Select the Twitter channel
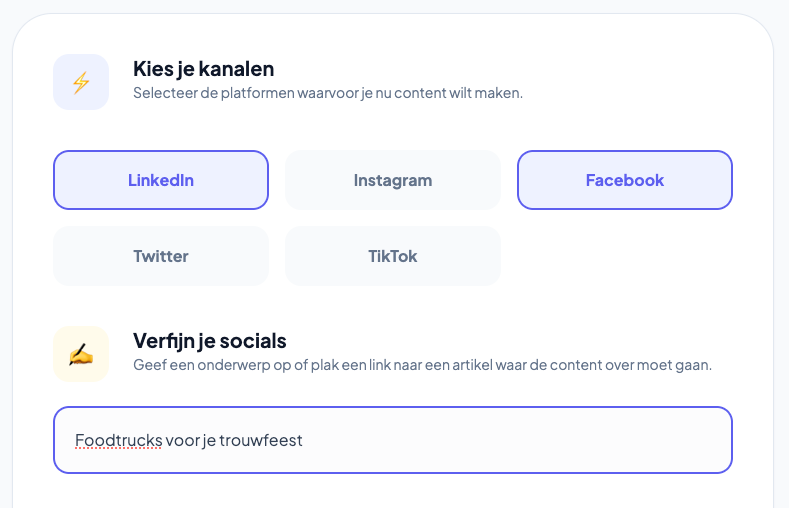The image size is (789, 508). tap(161, 256)
